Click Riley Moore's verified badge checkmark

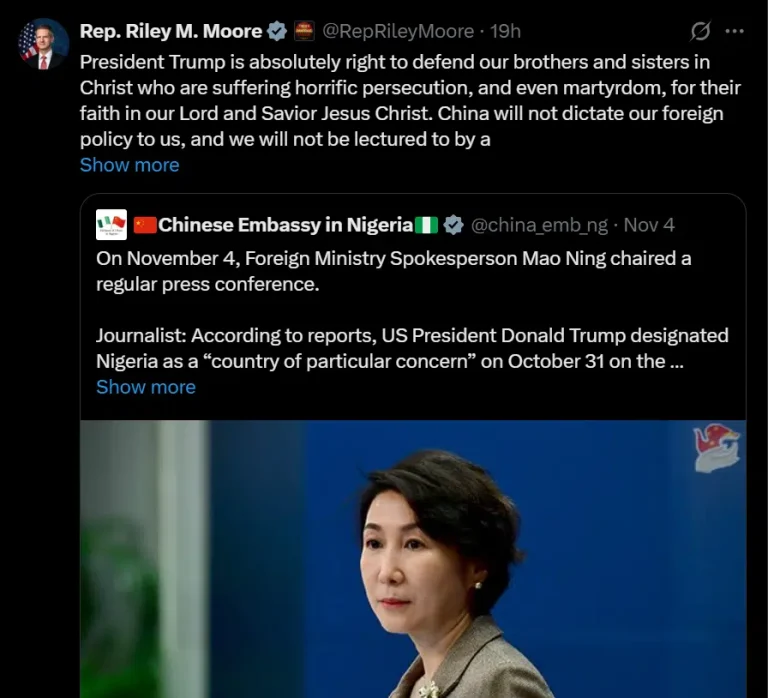(x=277, y=31)
